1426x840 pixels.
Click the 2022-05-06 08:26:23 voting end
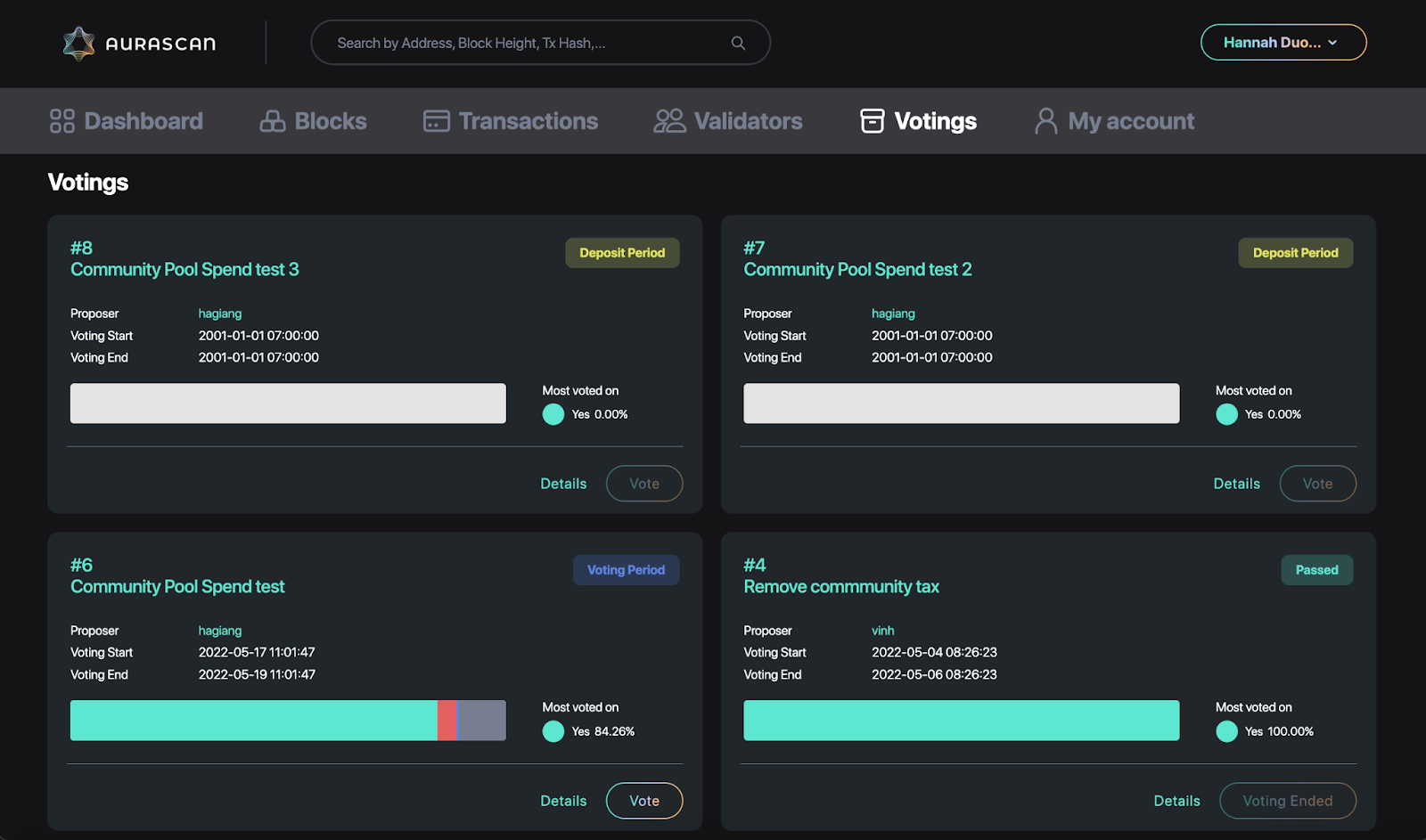[x=934, y=674]
